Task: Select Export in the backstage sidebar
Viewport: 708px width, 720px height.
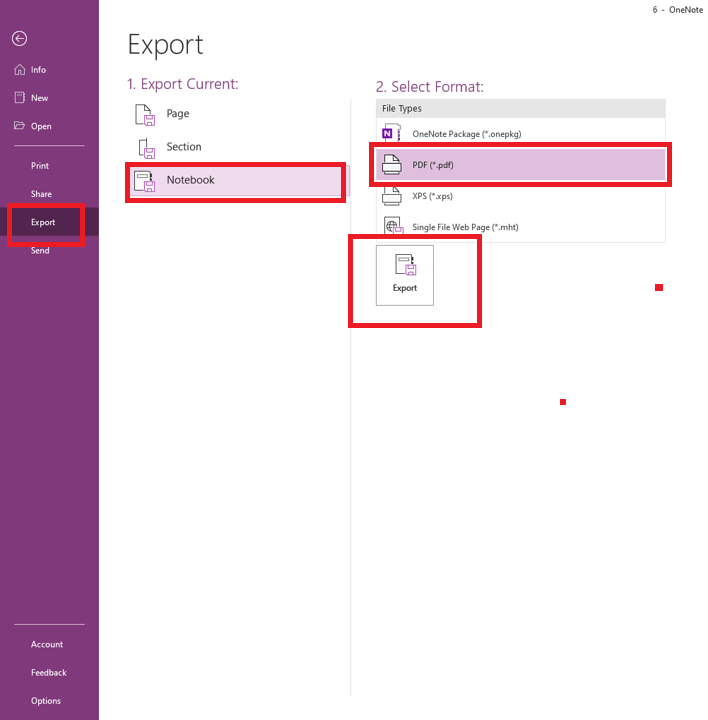Action: (x=49, y=222)
